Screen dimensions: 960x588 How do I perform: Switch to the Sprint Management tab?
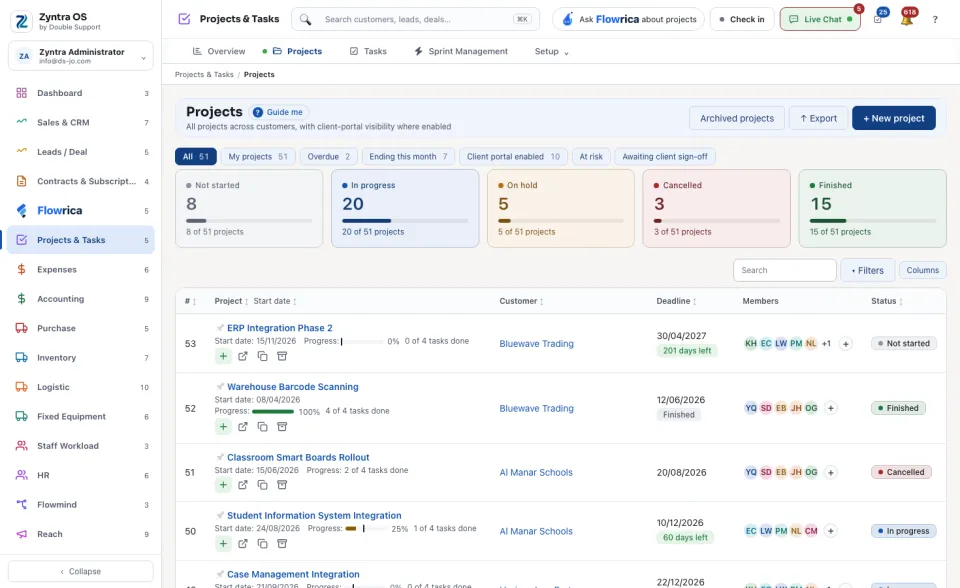[461, 51]
